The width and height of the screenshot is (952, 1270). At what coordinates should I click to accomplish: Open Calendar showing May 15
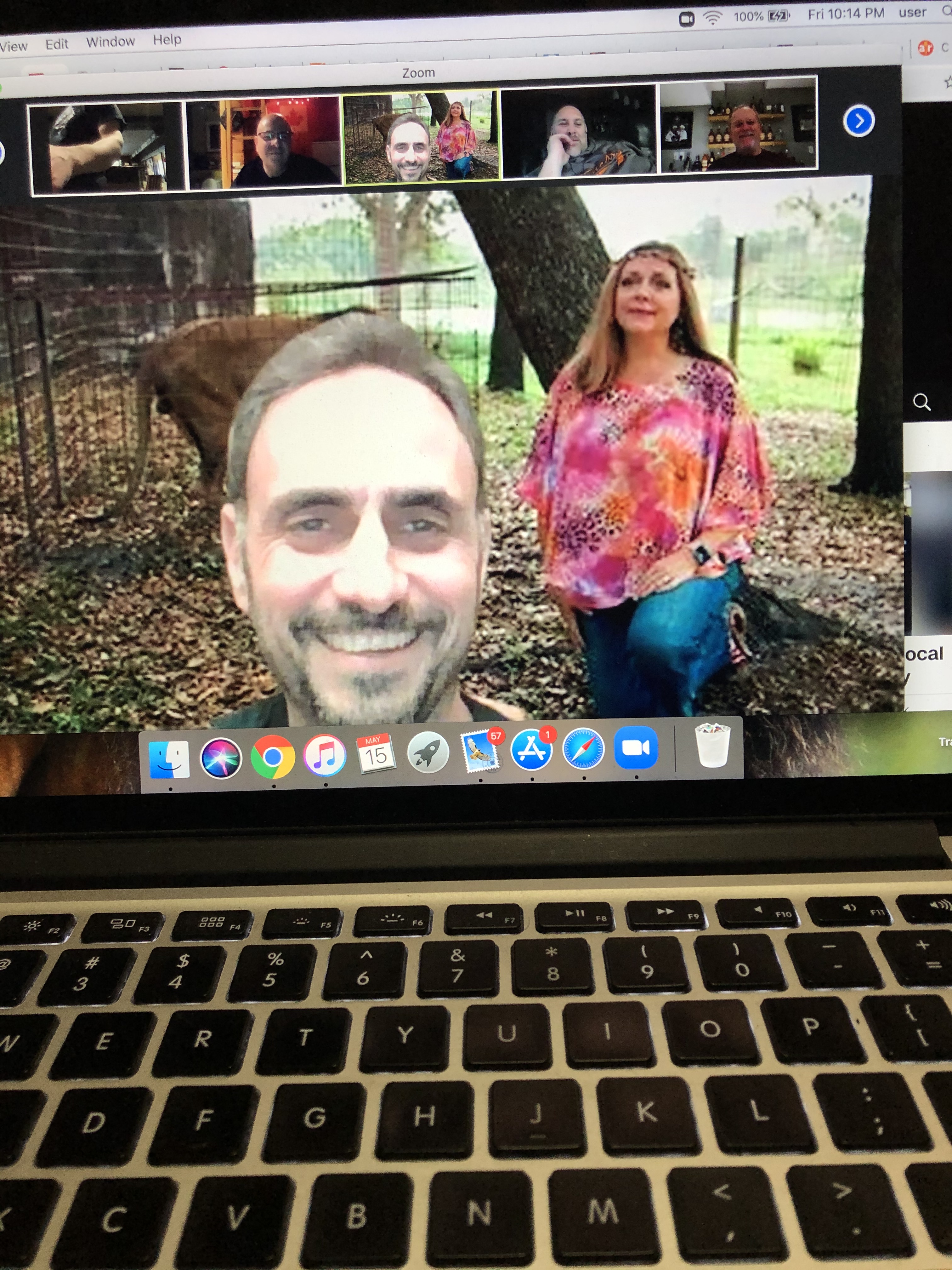[x=376, y=754]
